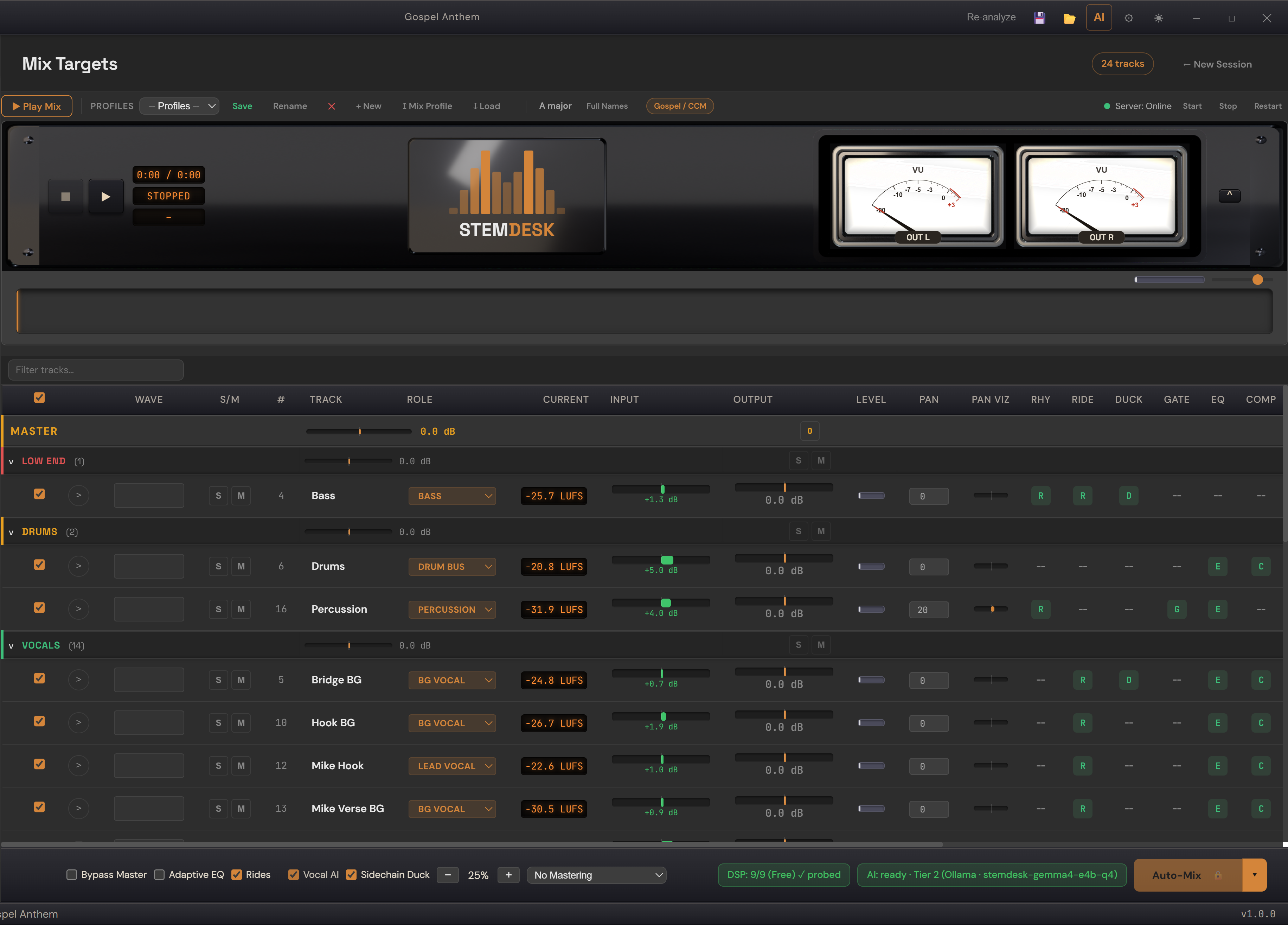
Task: Uncheck the Drums track checkbox
Action: tap(39, 564)
